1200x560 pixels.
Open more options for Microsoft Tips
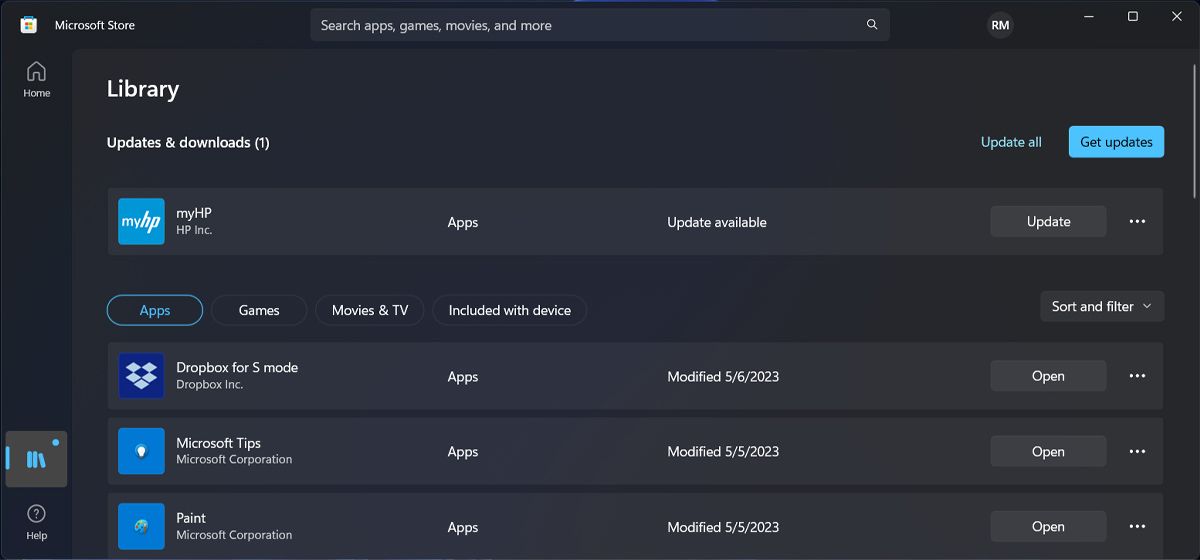[1137, 451]
